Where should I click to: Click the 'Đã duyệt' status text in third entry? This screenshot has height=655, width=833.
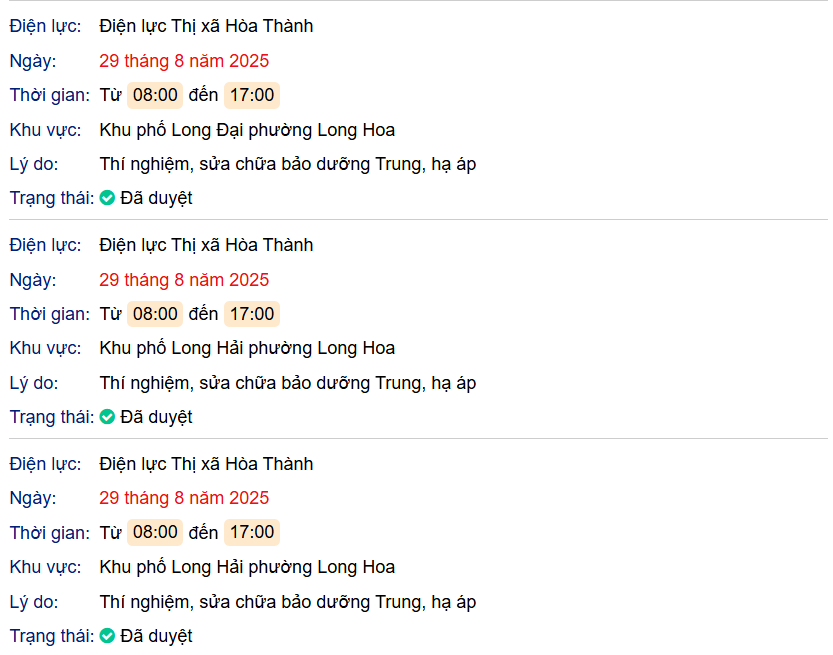pos(156,636)
